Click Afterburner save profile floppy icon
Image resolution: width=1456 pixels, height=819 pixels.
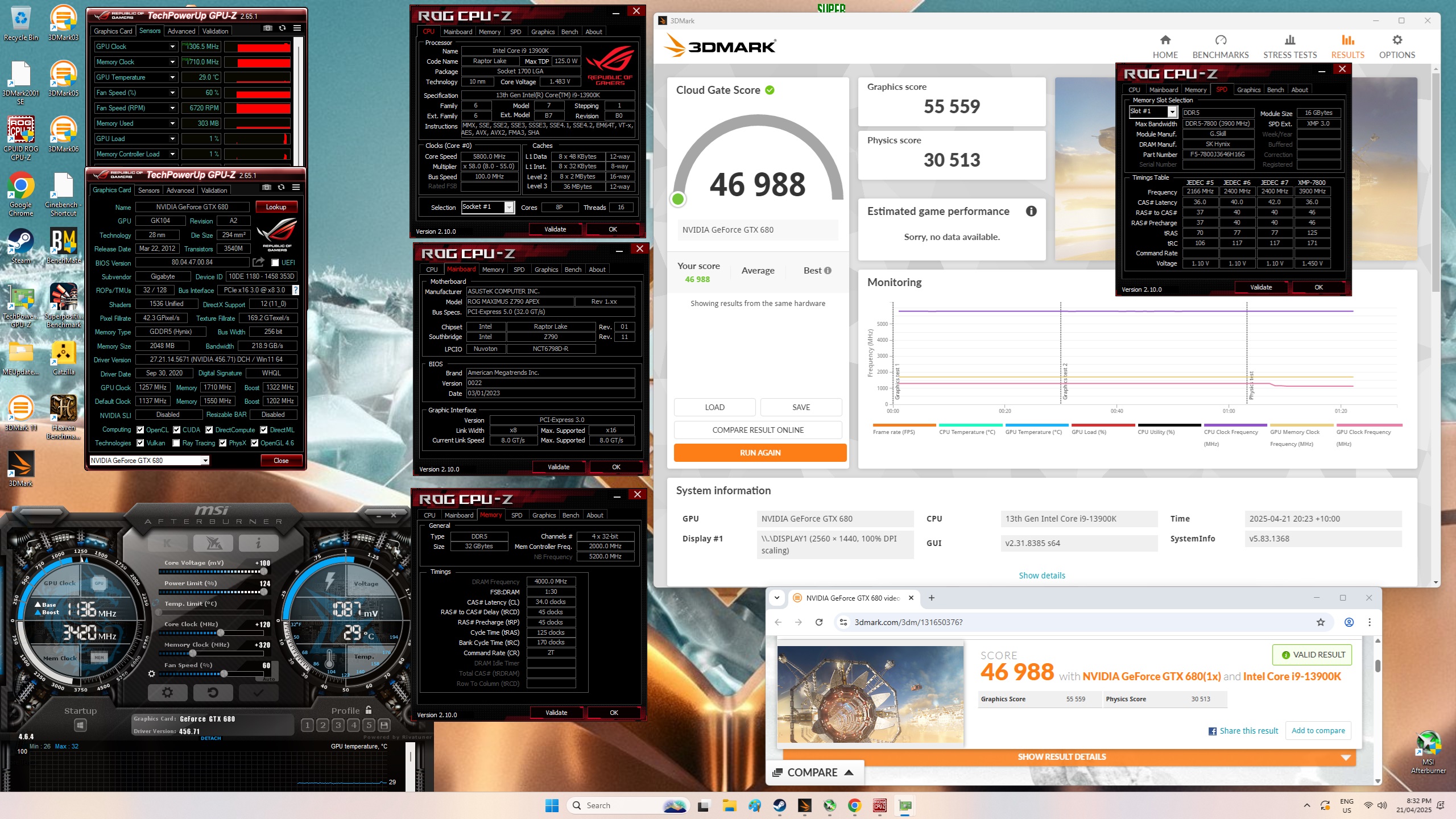click(x=384, y=725)
